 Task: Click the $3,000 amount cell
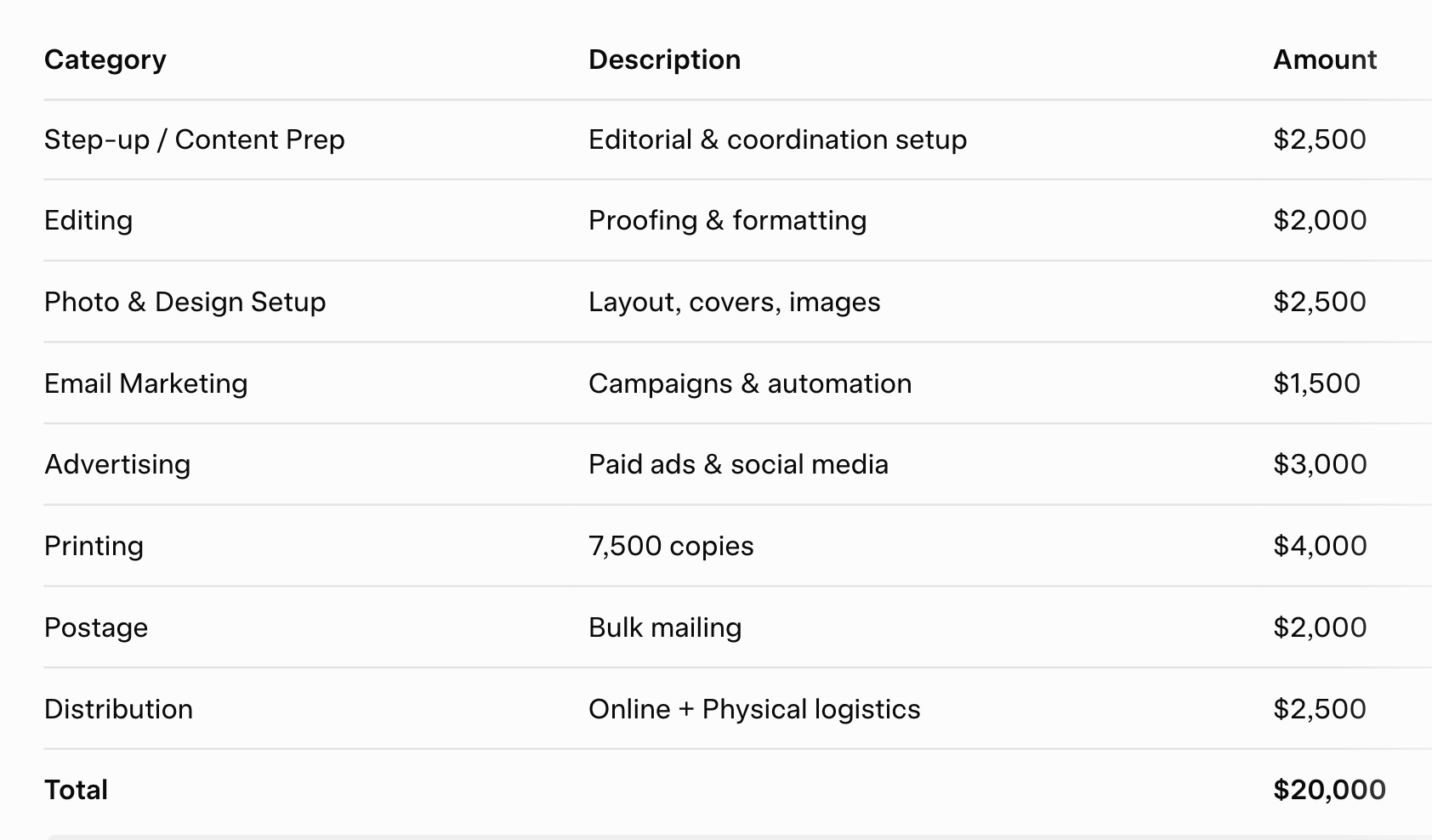pyautogui.click(x=1320, y=464)
